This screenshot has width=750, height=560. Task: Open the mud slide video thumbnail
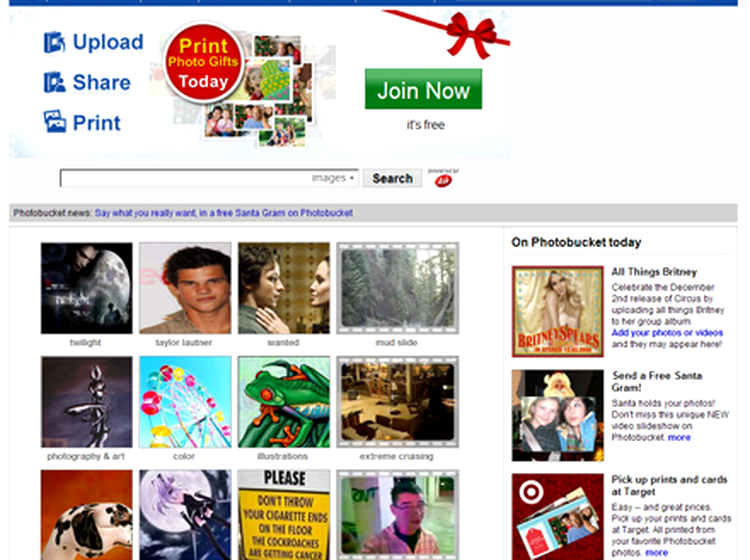(x=397, y=288)
